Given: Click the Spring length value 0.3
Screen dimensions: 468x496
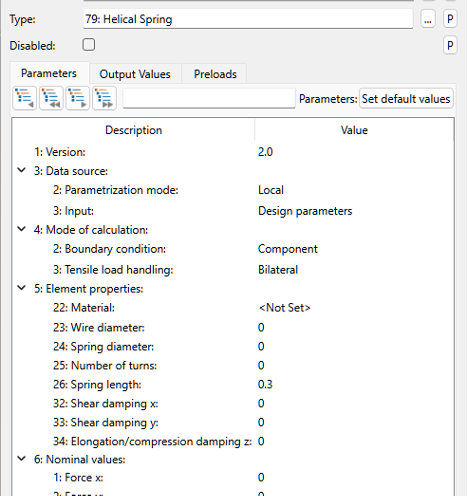Looking at the screenshot, I should [265, 384].
